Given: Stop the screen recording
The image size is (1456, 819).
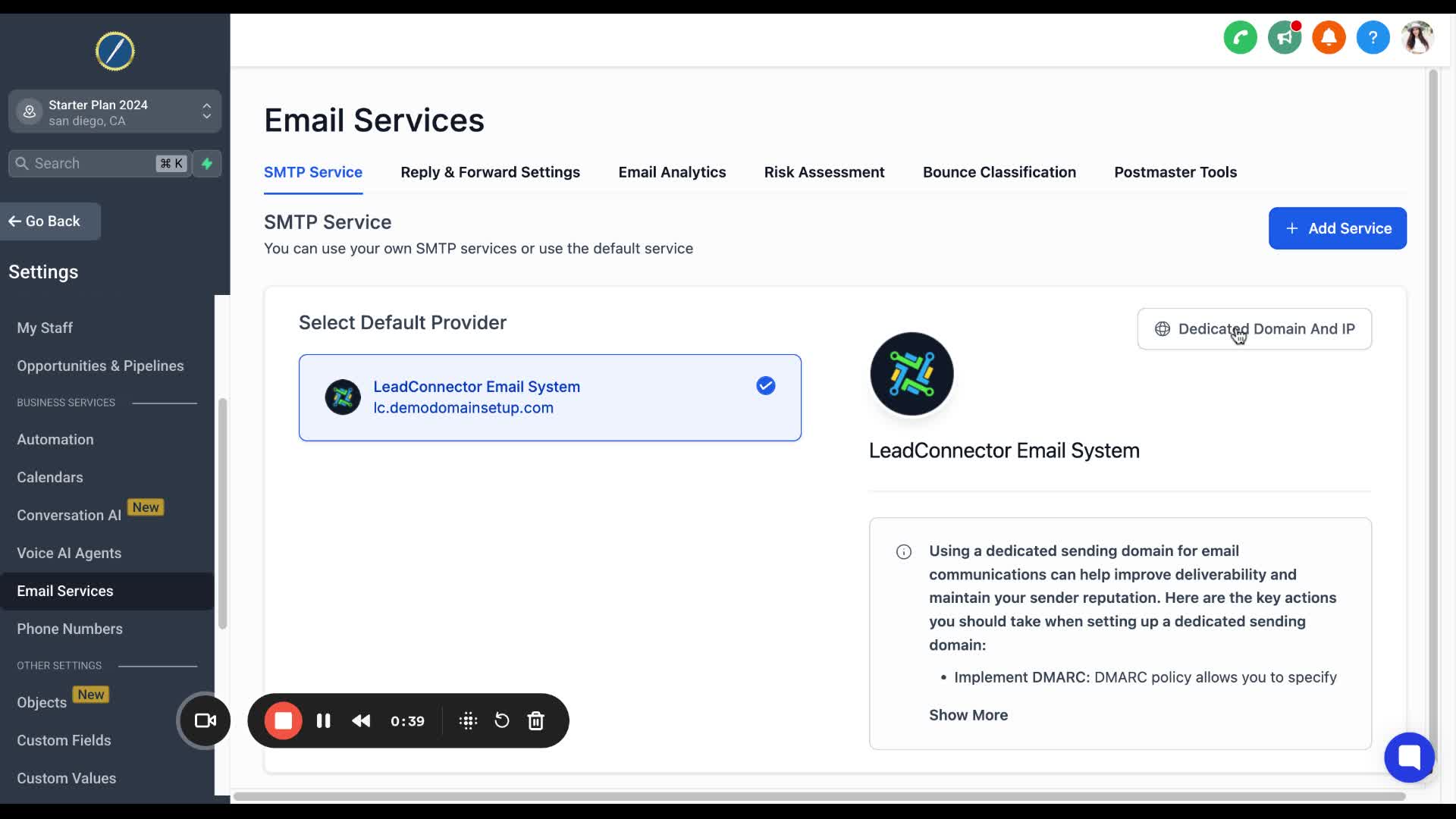Looking at the screenshot, I should point(283,720).
